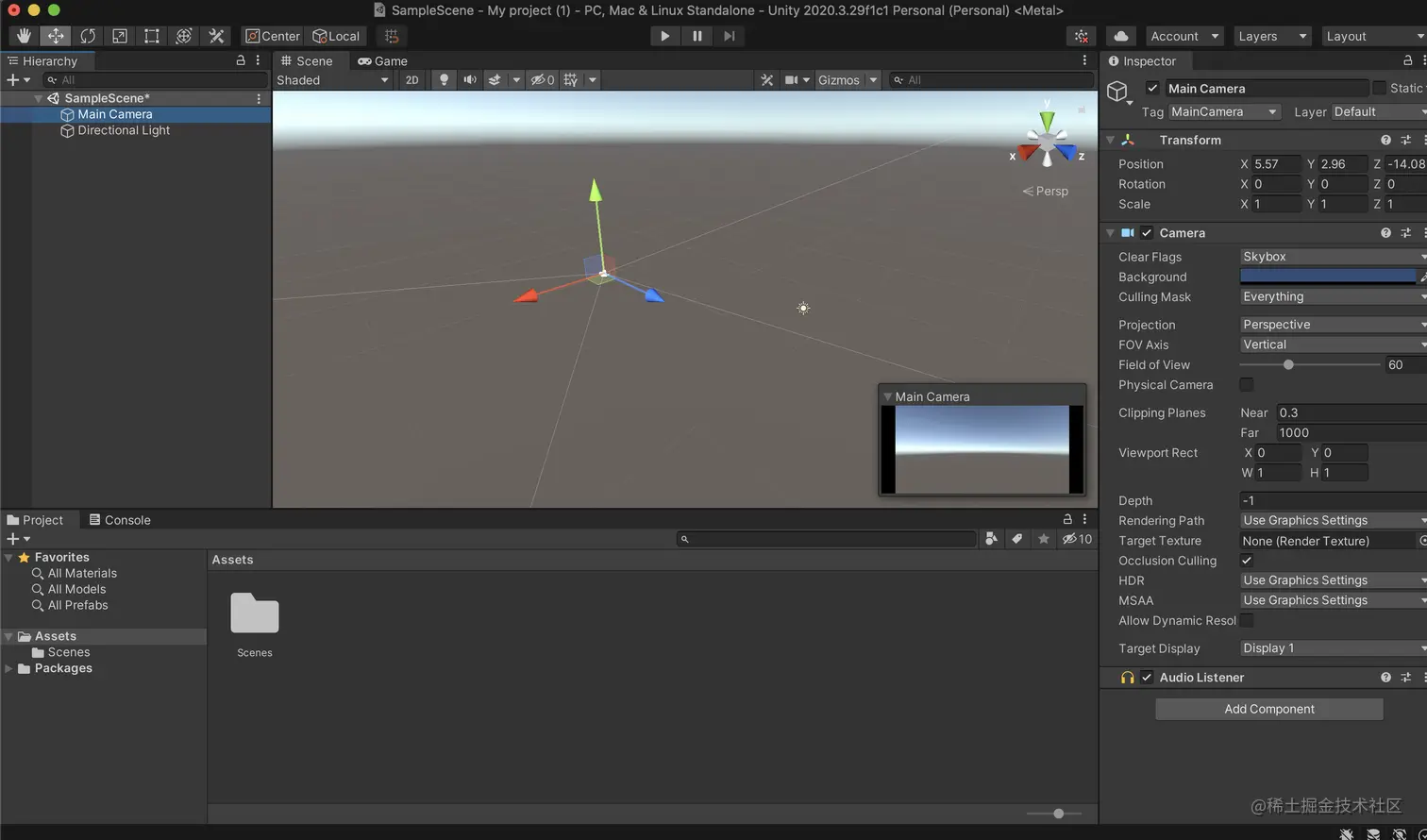Switch to the Scene tab
Screen dimensions: 1427x840
(308, 60)
